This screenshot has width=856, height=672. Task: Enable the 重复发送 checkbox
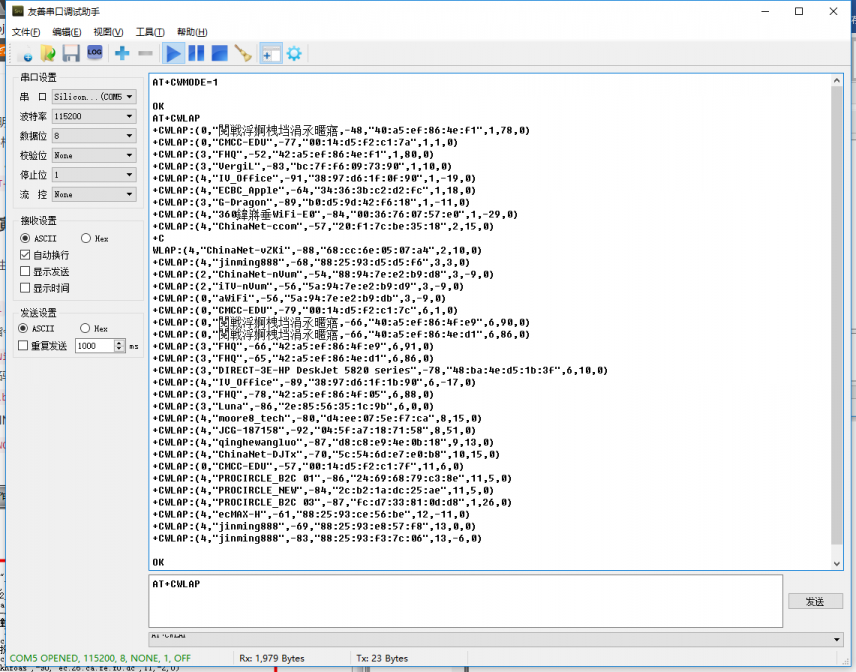tap(23, 345)
